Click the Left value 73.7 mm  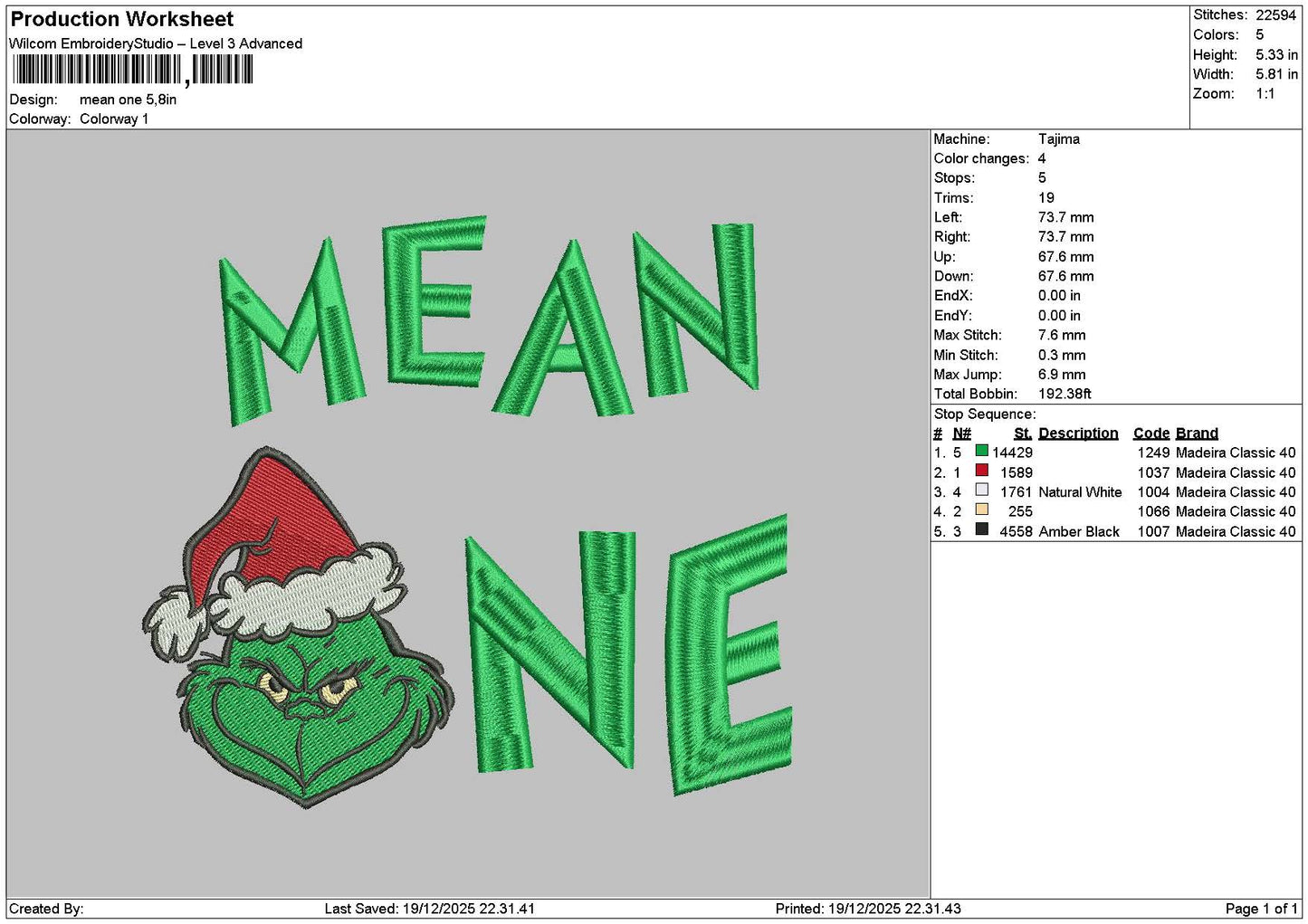point(1065,217)
